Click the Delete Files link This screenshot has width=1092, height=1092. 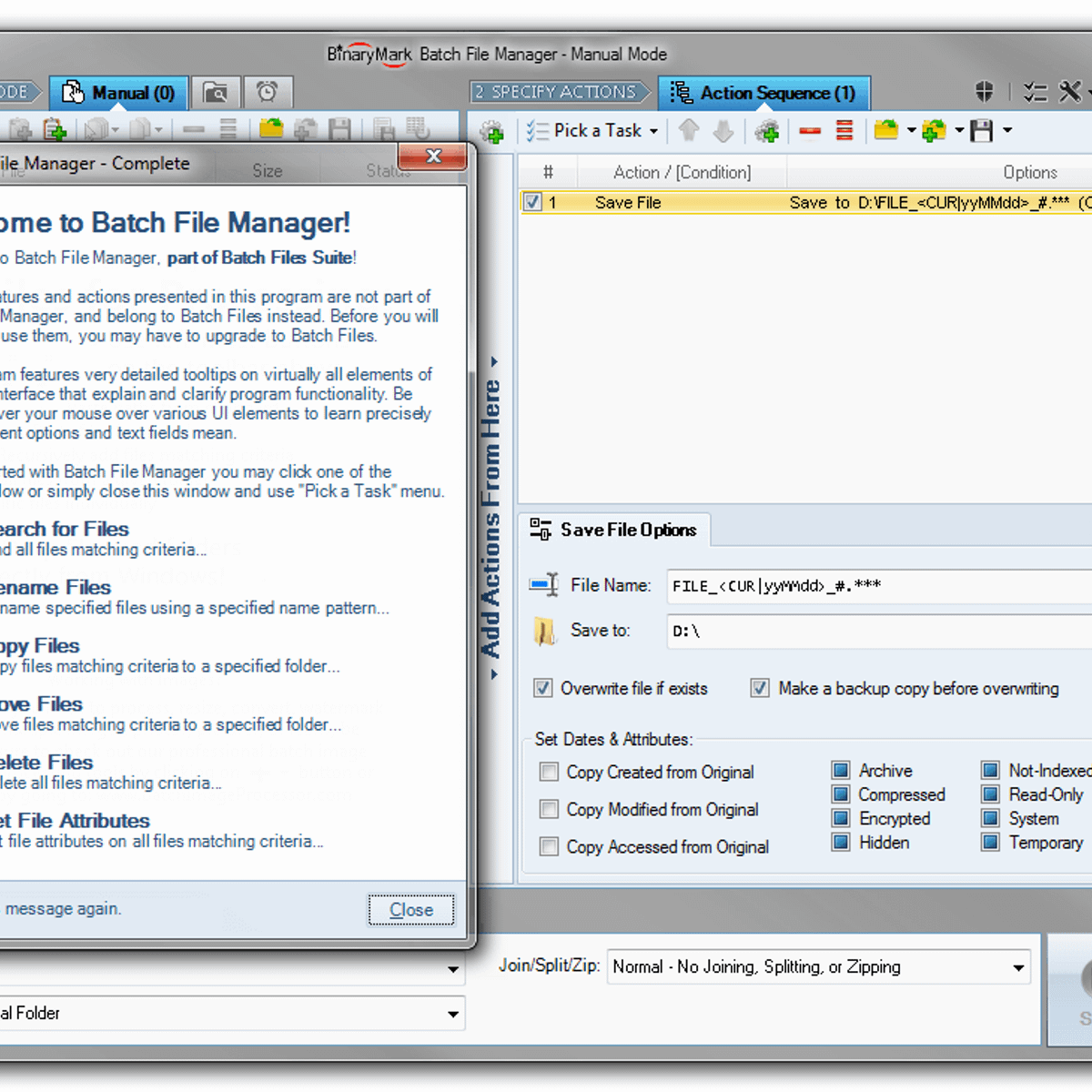point(46,762)
